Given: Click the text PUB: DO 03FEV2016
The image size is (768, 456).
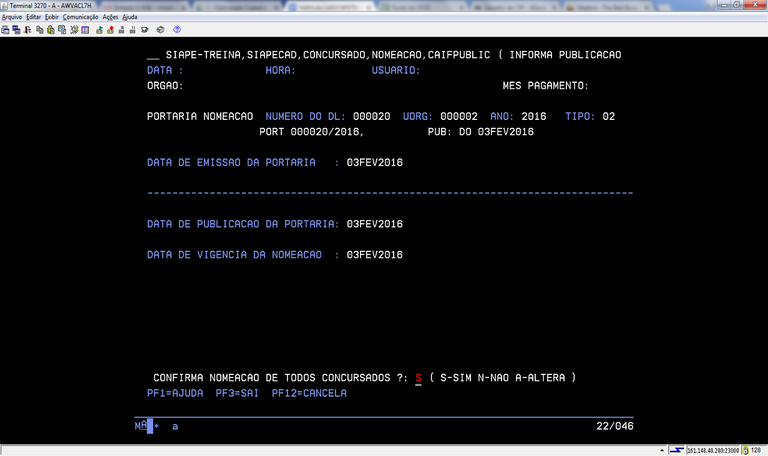Looking at the screenshot, I should pos(480,132).
